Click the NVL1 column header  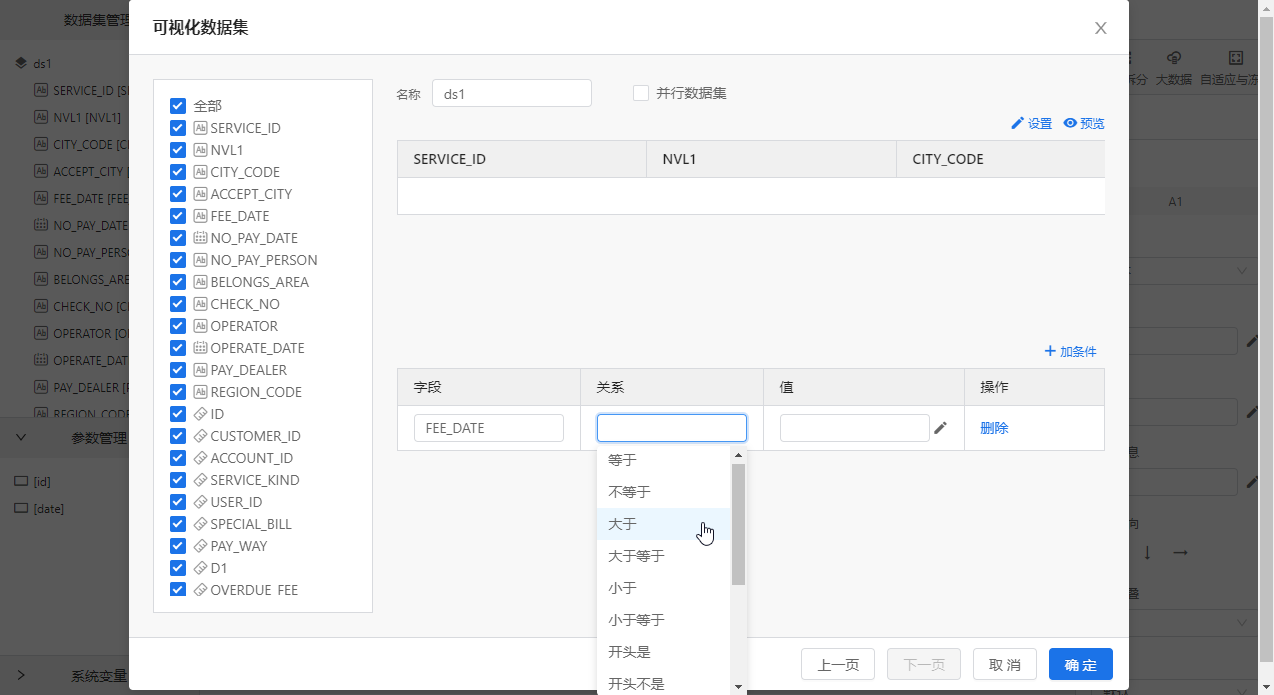click(x=772, y=159)
